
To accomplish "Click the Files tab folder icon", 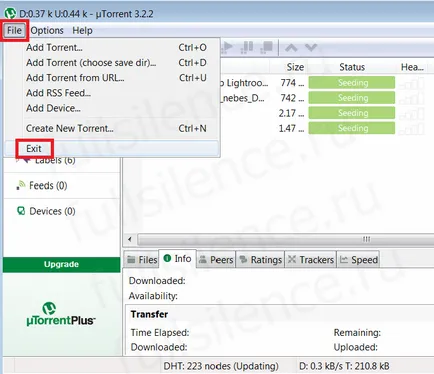I will pos(132,259).
